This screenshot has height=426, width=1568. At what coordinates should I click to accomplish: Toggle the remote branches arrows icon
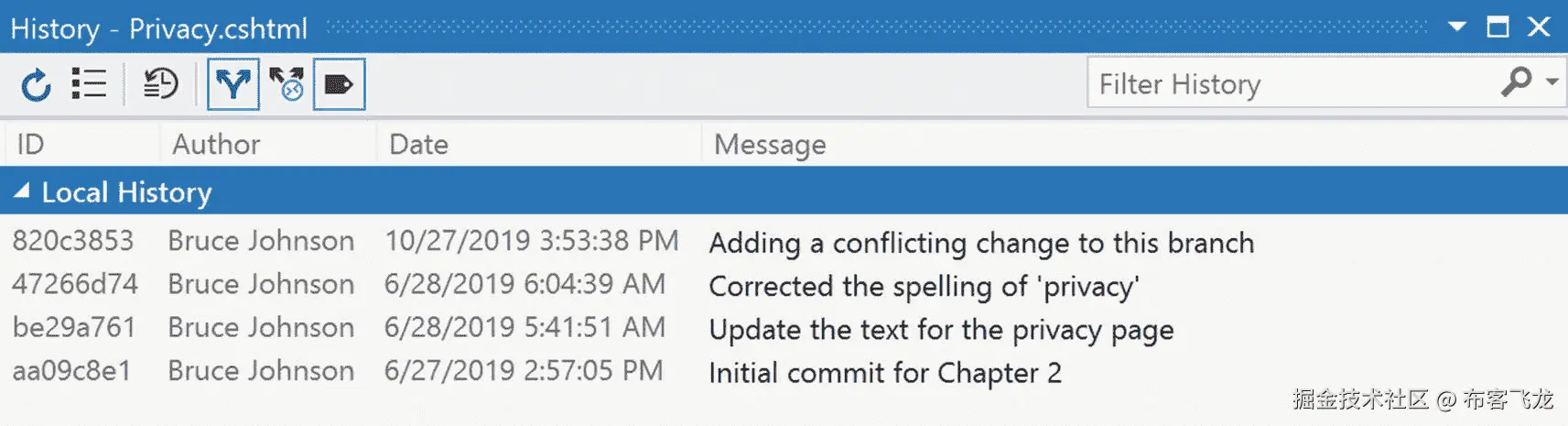287,84
